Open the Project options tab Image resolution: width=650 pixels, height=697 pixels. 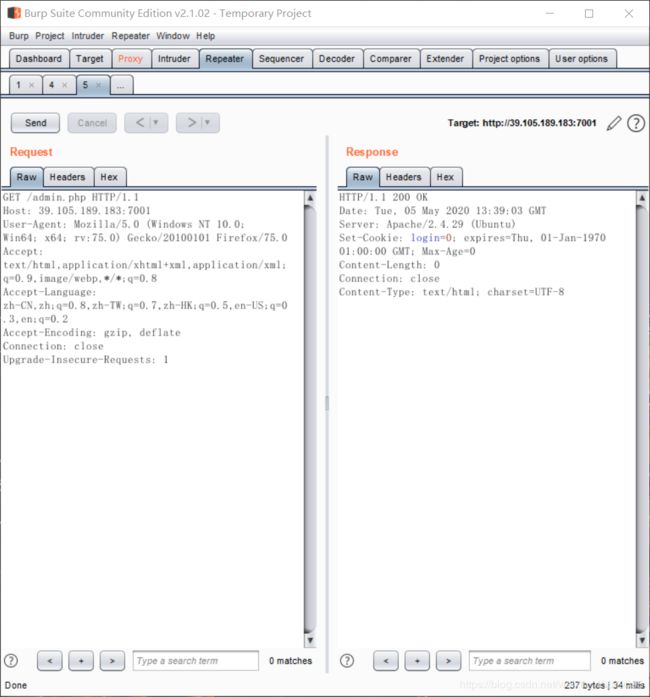510,59
